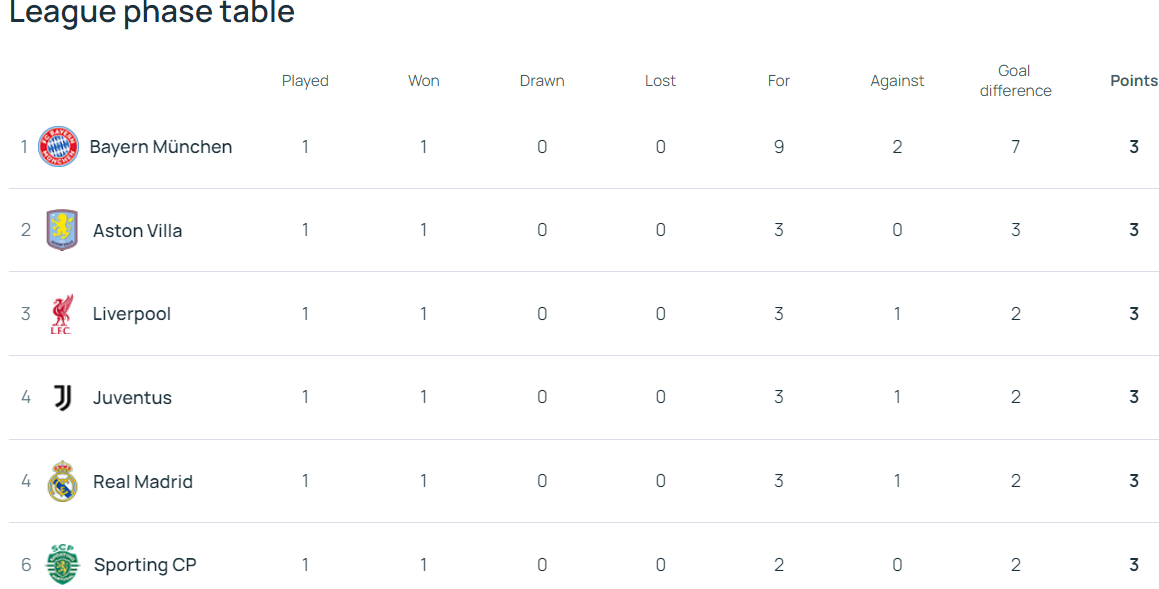The image size is (1159, 589).
Task: Click the Drawn column header
Action: pos(542,81)
